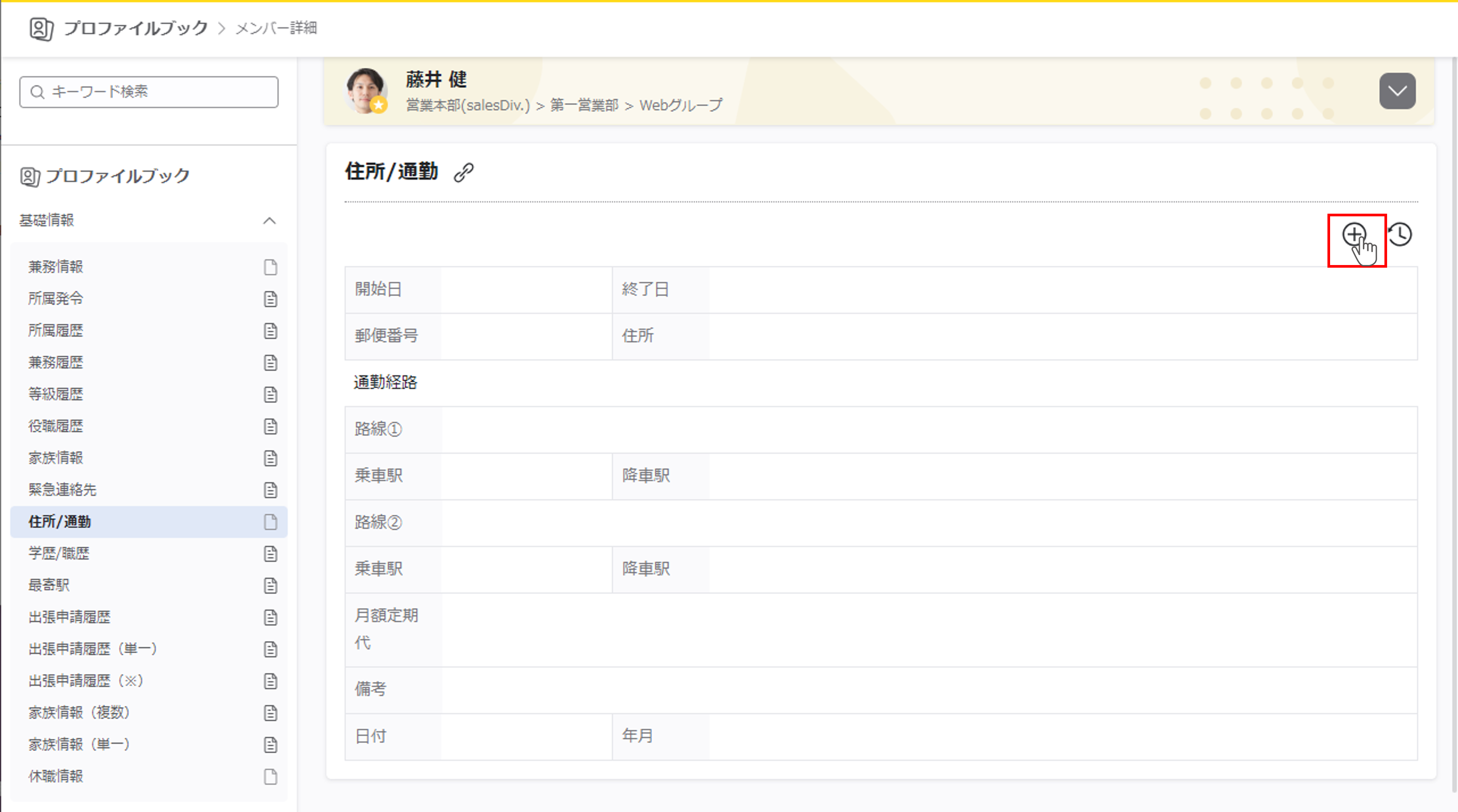Image resolution: width=1458 pixels, height=812 pixels.
Task: Click the document icon next to 等級履歴
Action: 270,394
